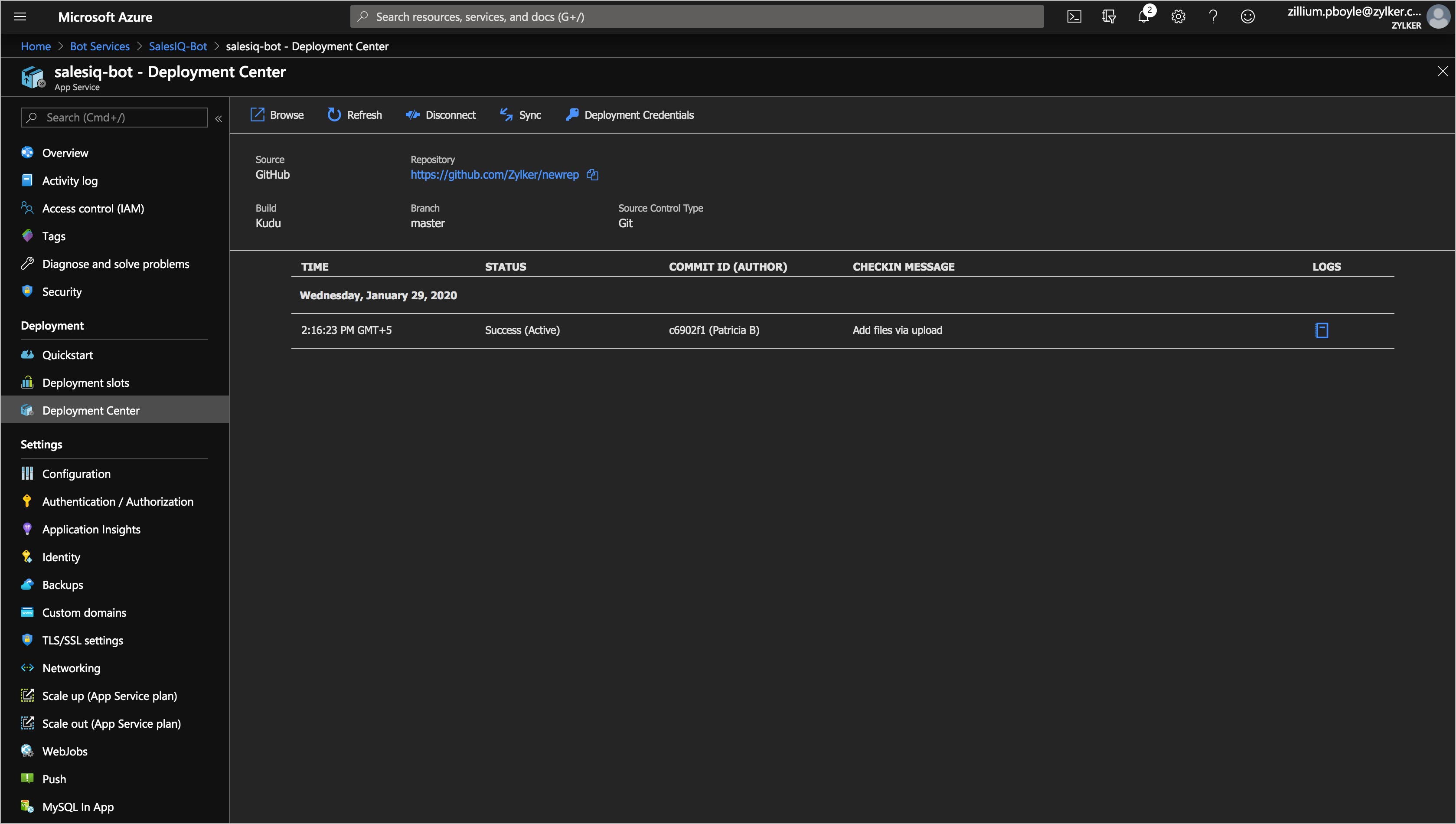Sync the deployment from GitHub
The width and height of the screenshot is (1456, 824).
(x=520, y=115)
